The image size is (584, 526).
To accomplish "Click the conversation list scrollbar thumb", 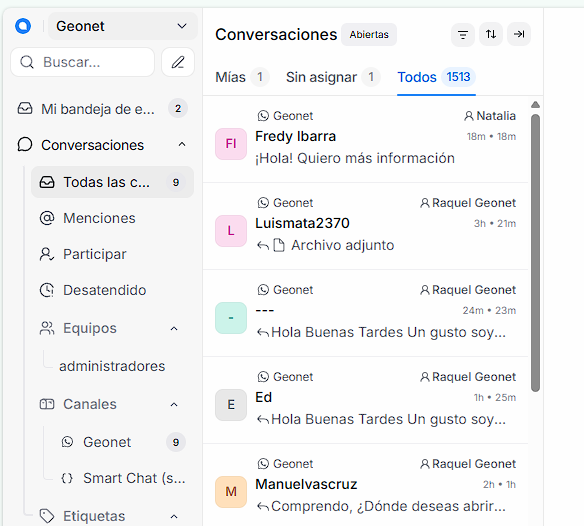I will [x=536, y=253].
